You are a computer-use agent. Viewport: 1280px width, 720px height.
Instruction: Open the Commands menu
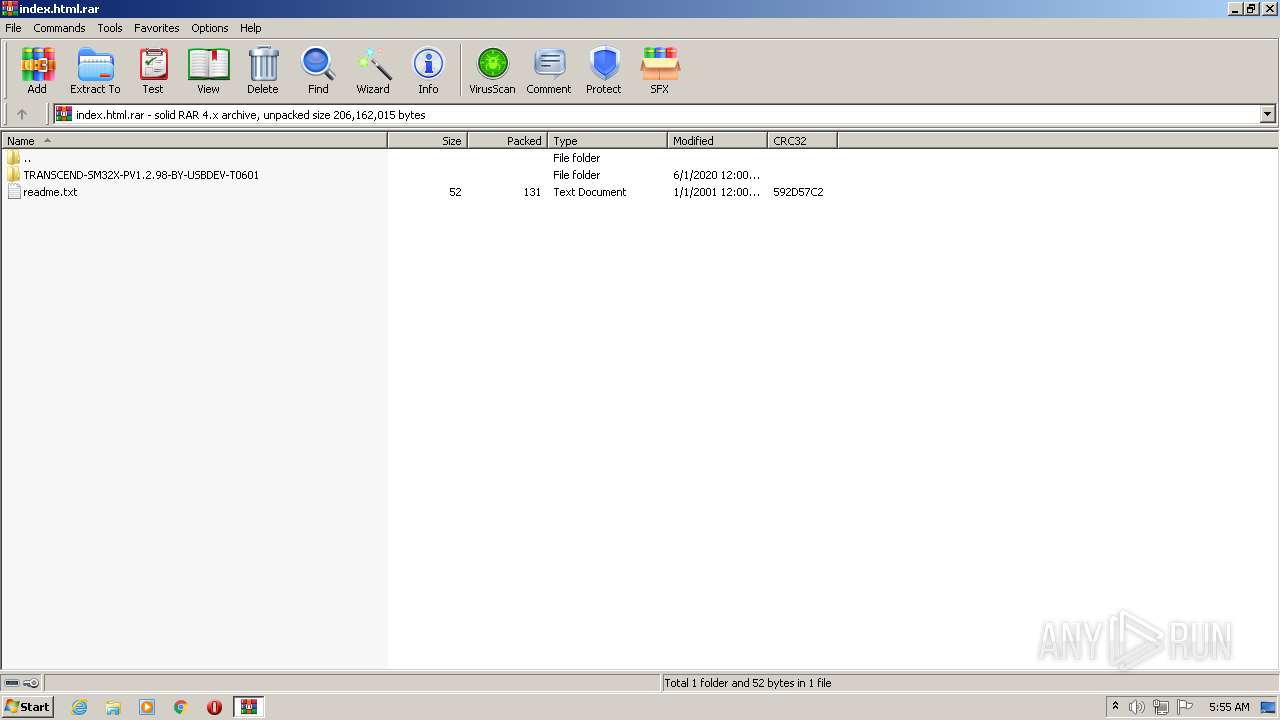[59, 28]
